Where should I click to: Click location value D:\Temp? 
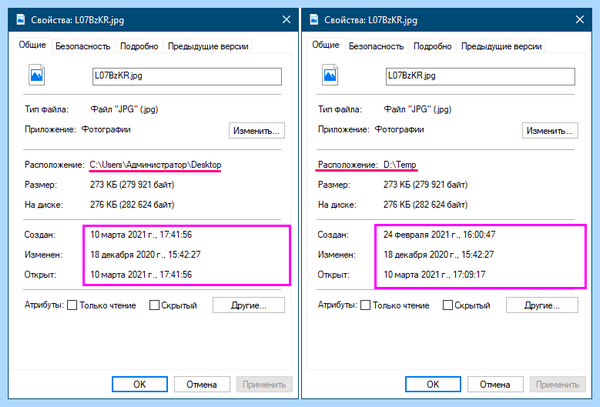click(x=399, y=165)
